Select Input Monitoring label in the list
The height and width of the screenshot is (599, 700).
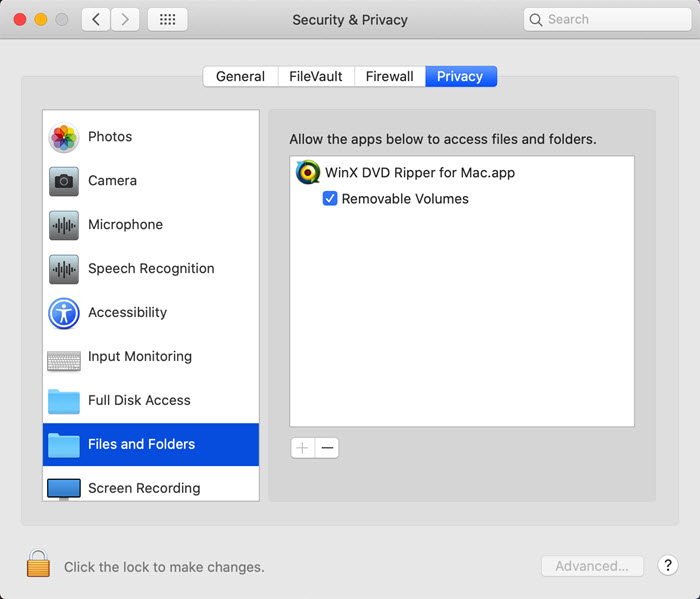click(140, 357)
